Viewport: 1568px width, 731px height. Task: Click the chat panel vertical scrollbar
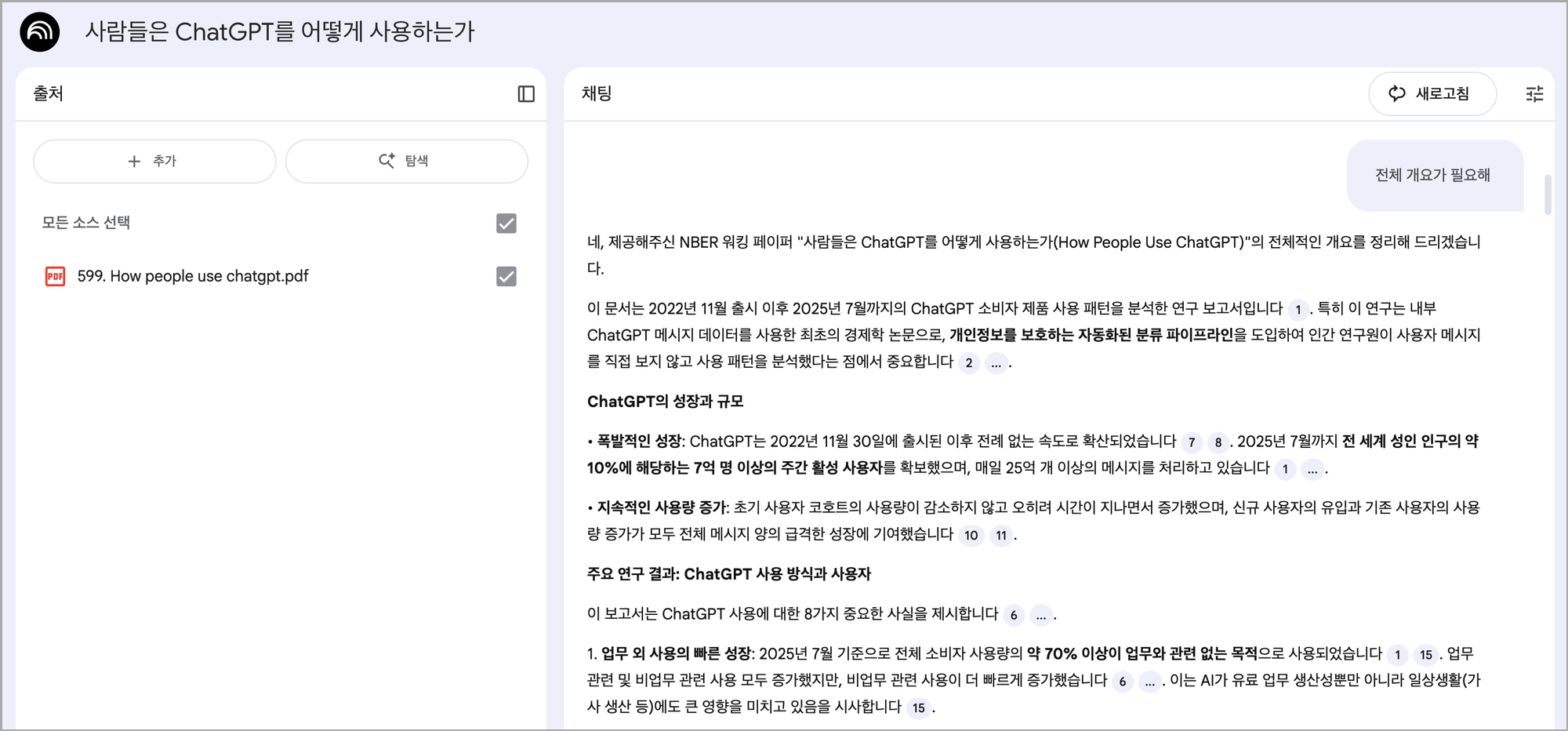[1548, 195]
